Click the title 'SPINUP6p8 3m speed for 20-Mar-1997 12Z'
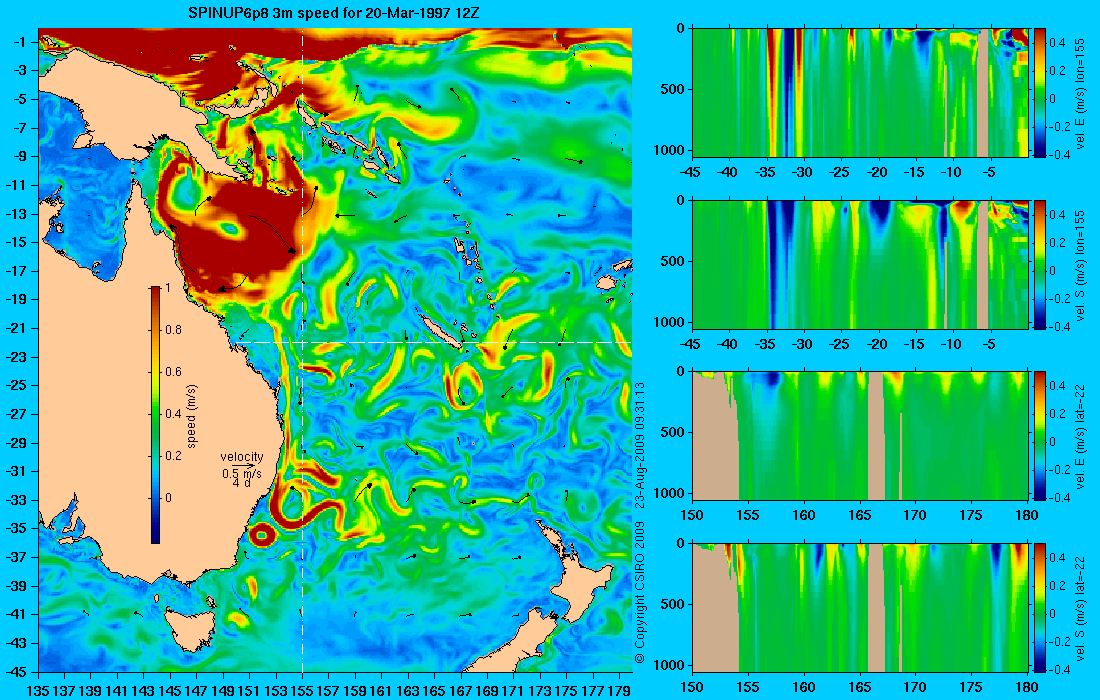Screen dimensions: 1100x700 point(334,13)
